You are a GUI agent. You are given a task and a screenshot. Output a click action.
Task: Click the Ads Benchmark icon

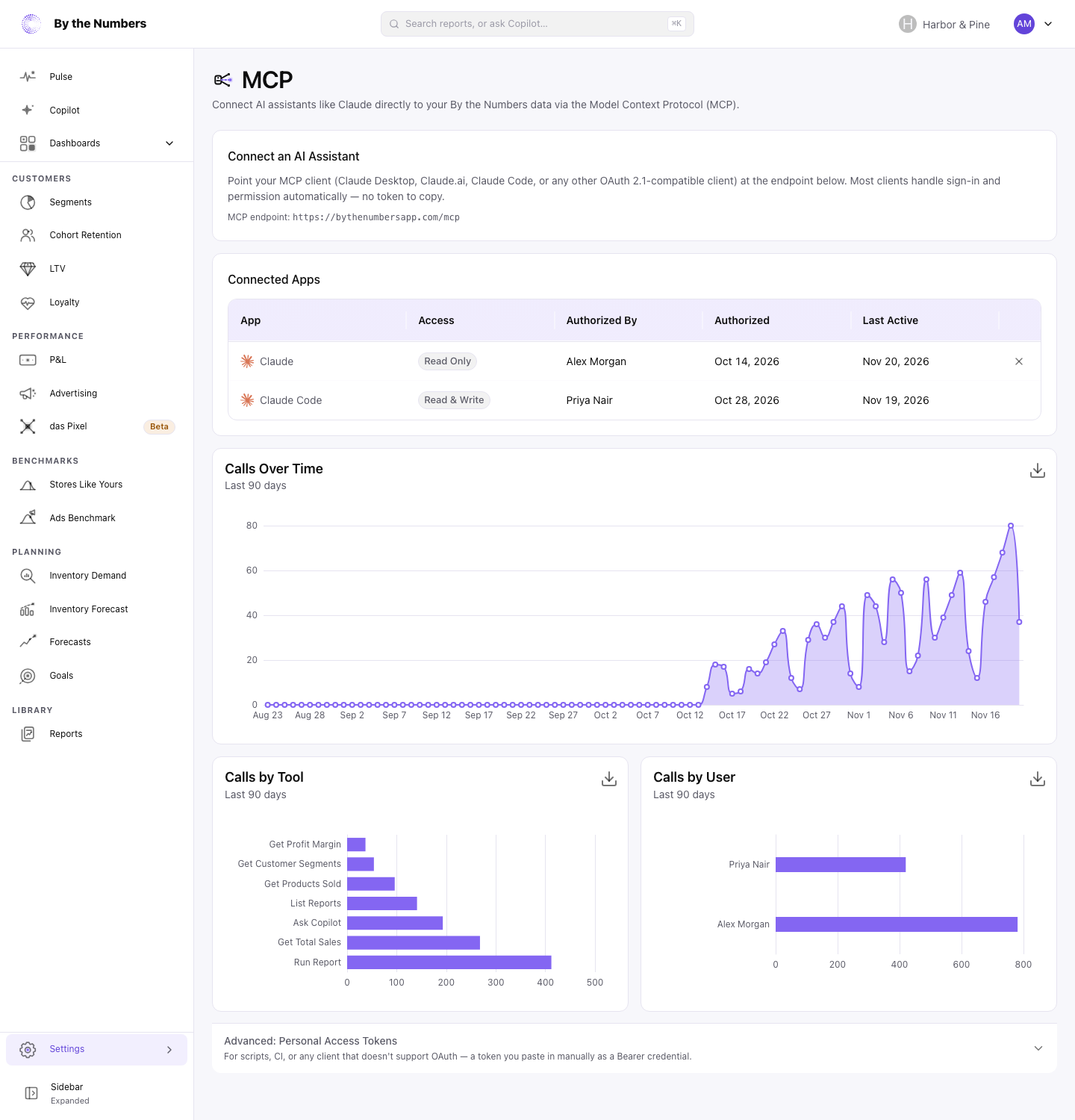click(28, 517)
